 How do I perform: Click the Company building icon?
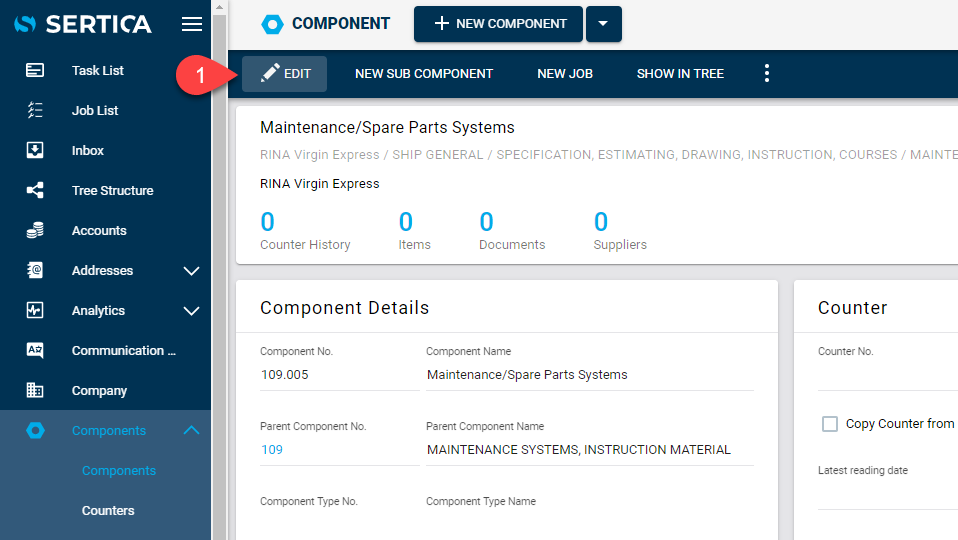(x=35, y=390)
